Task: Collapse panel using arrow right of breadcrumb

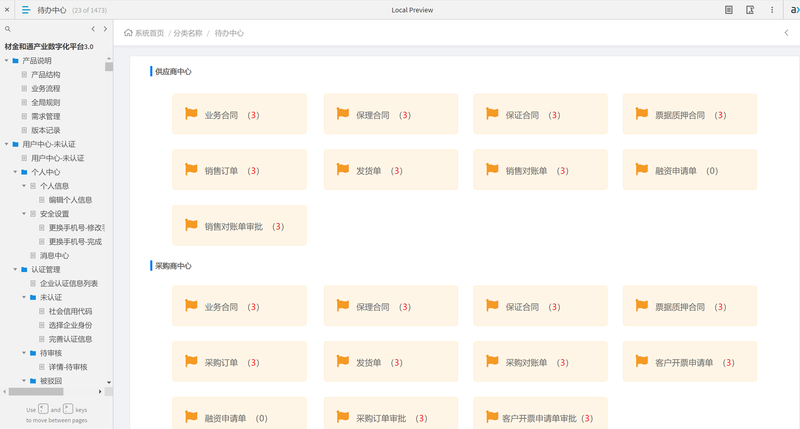Action: pos(786,33)
